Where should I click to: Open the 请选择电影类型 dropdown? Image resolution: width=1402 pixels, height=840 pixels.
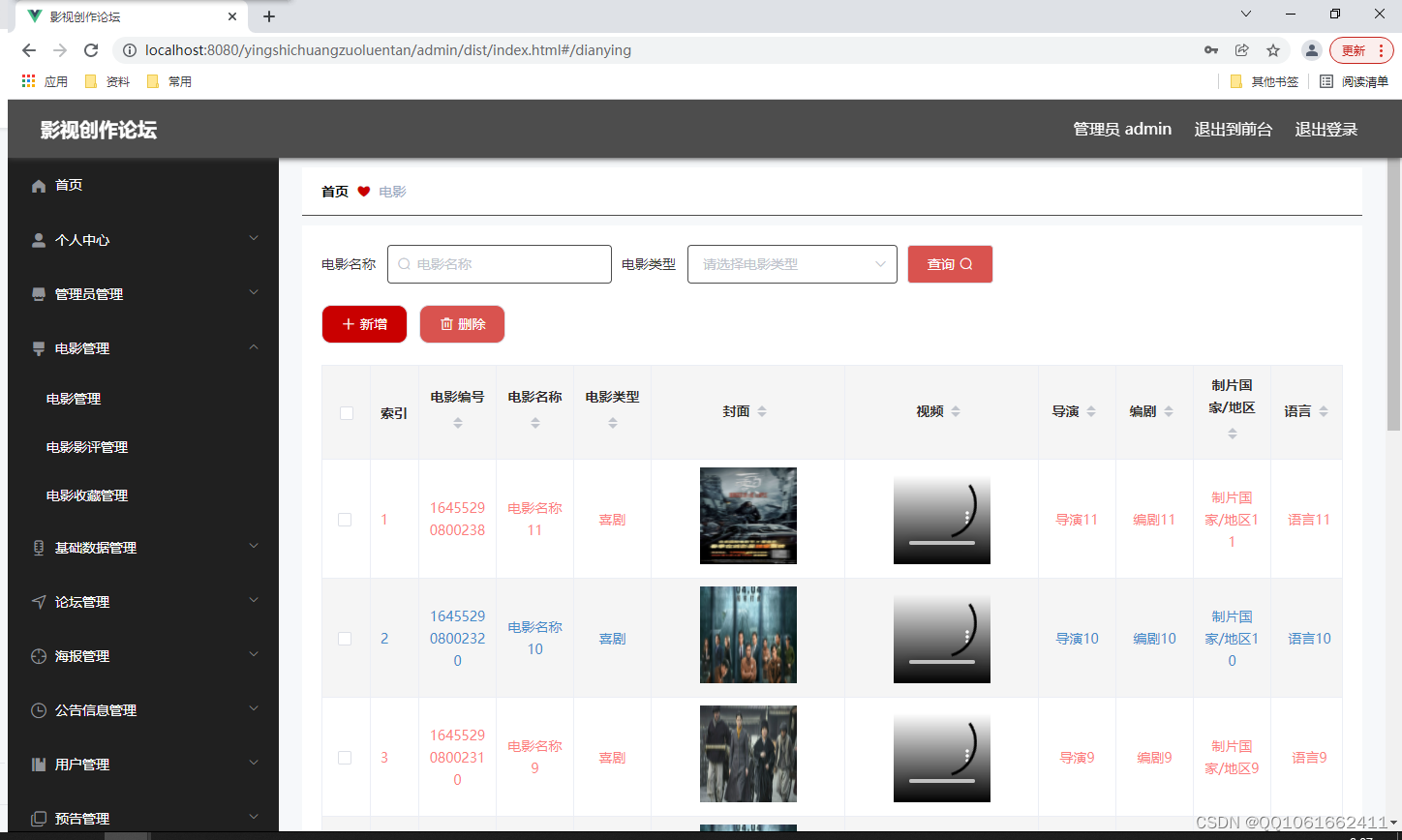pyautogui.click(x=792, y=263)
